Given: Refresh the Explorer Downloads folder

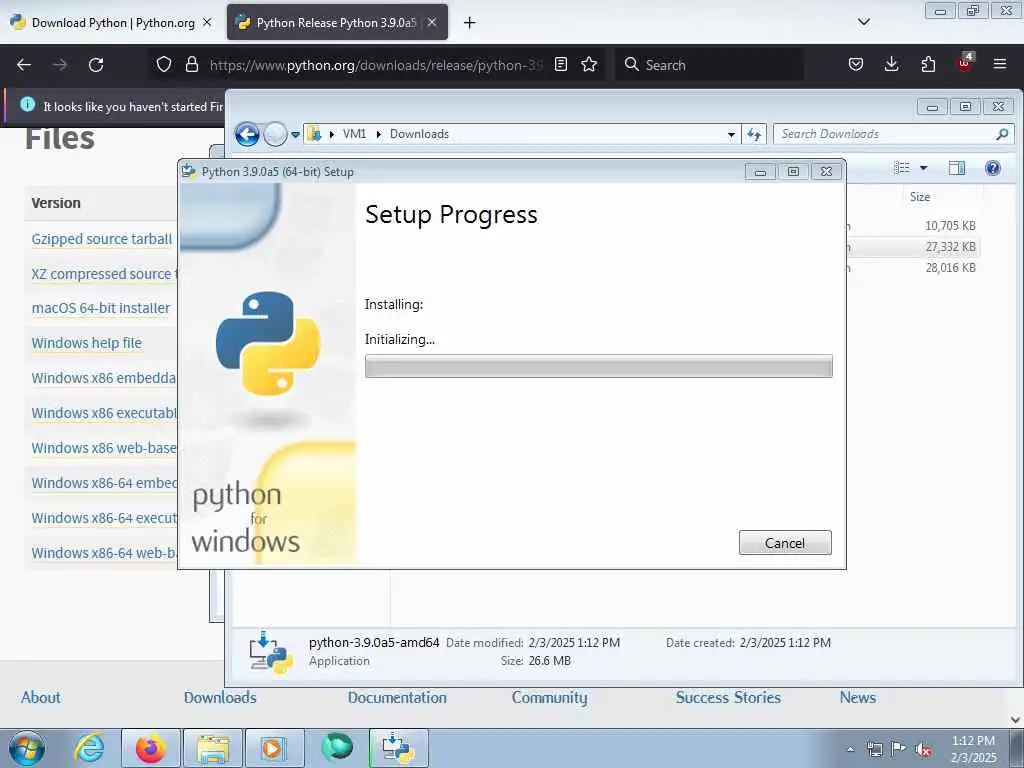Looking at the screenshot, I should (x=754, y=135).
